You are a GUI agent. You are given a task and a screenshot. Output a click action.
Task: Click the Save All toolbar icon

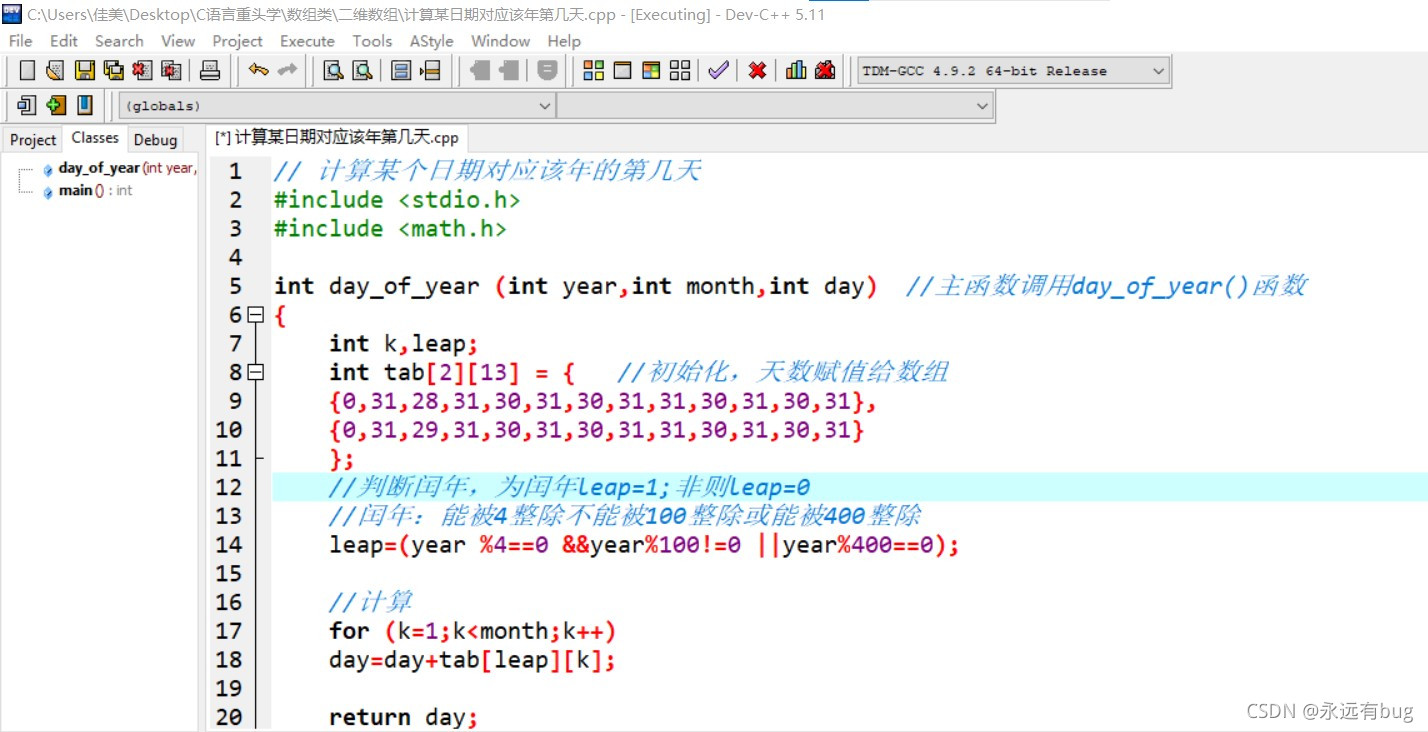tap(113, 70)
